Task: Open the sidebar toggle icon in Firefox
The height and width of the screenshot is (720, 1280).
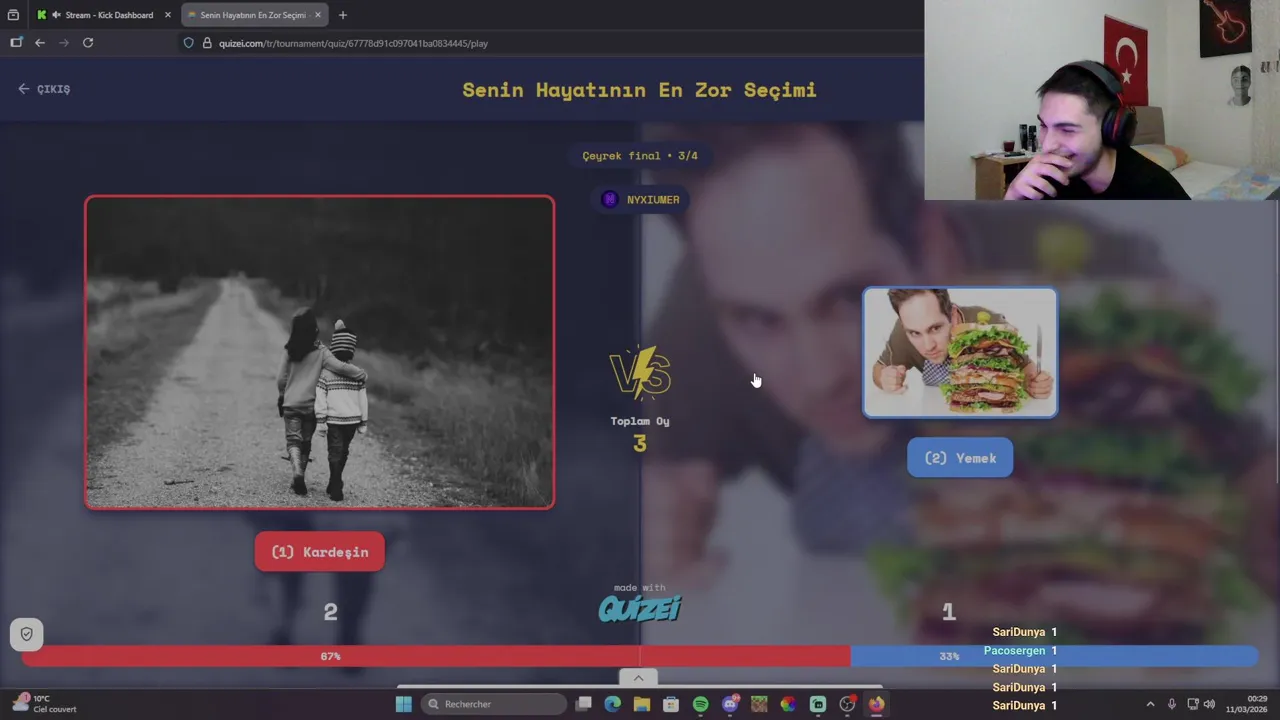Action: [16, 43]
